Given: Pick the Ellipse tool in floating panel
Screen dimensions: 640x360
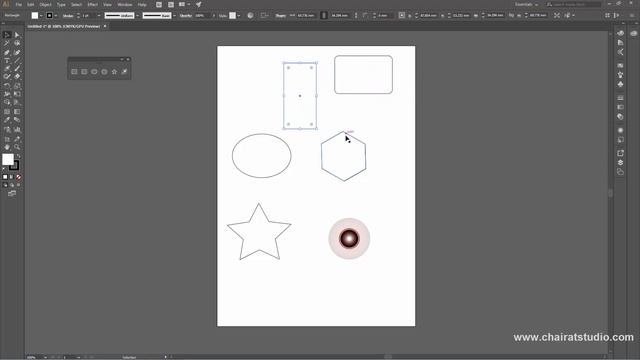Looking at the screenshot, I should 94,71.
